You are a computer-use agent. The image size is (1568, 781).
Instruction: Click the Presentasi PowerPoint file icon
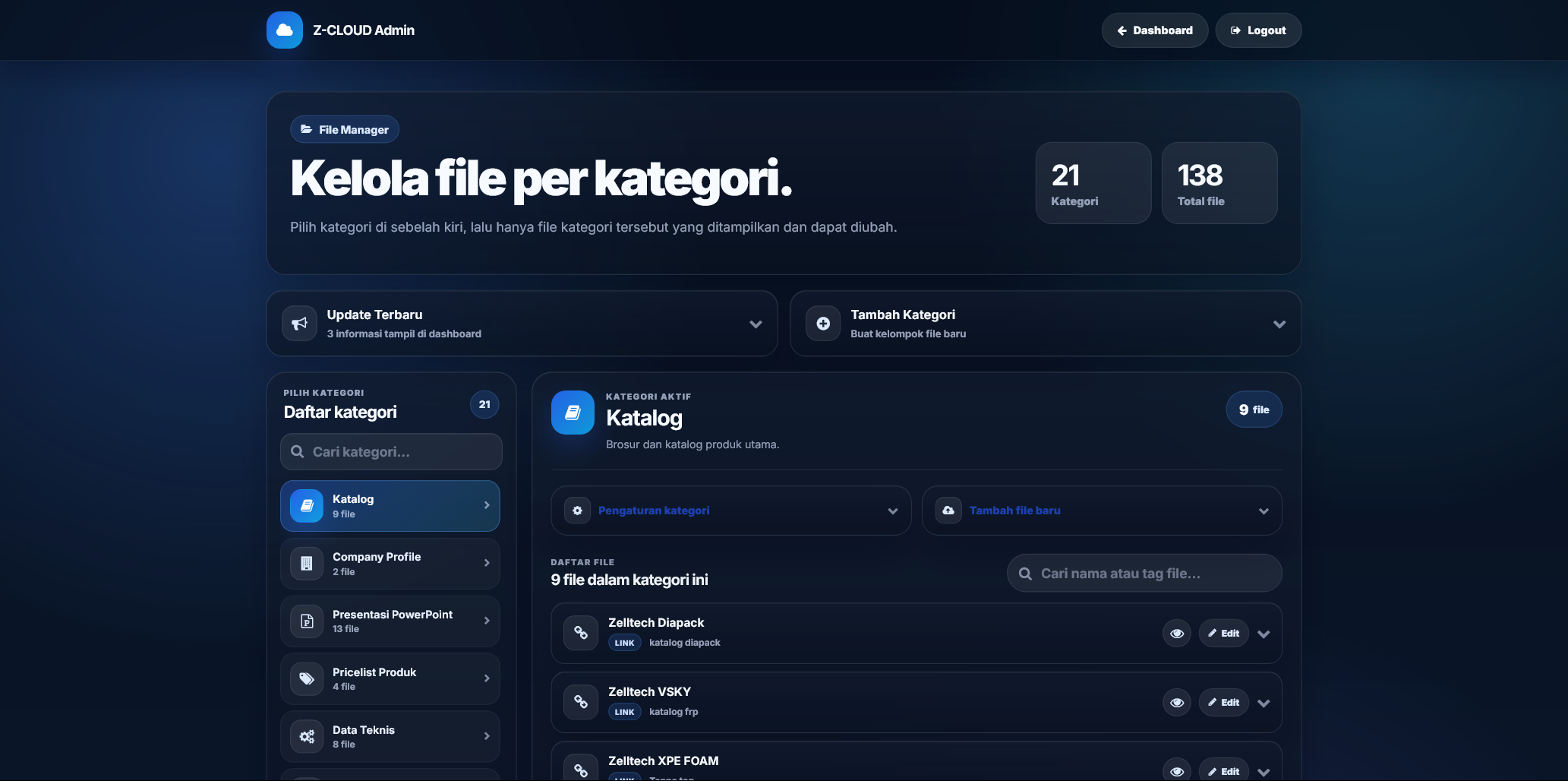[307, 621]
